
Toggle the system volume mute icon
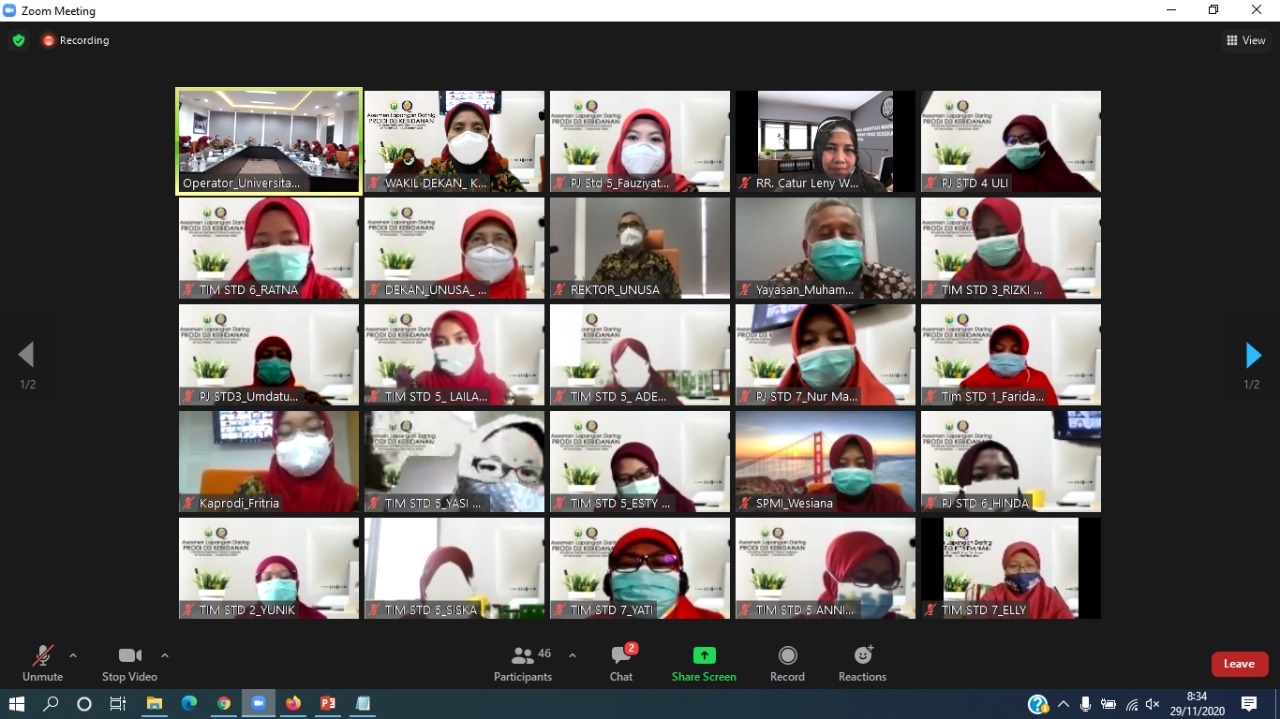1152,704
